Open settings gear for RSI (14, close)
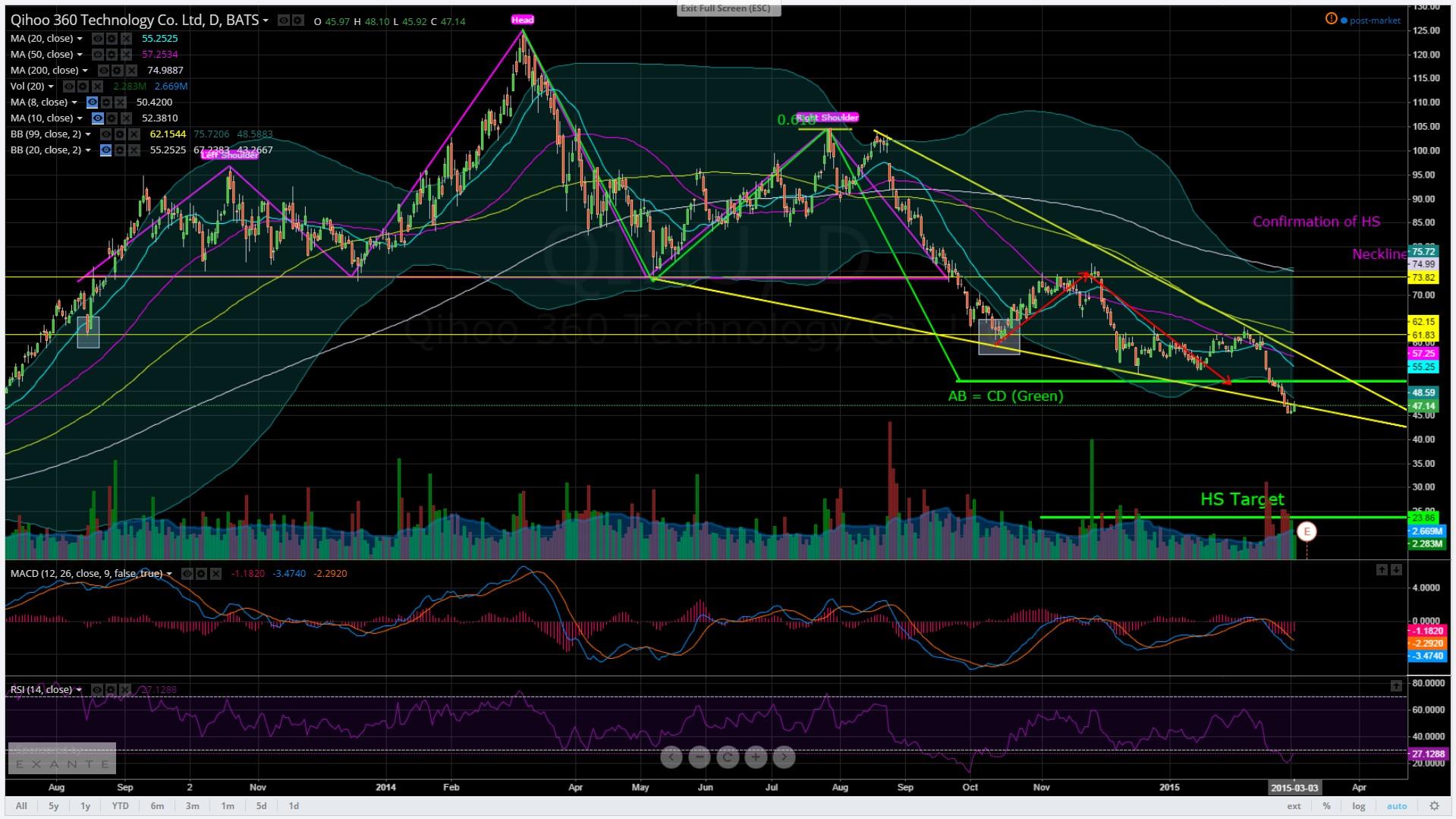This screenshot has width=1456, height=819. pos(111,689)
